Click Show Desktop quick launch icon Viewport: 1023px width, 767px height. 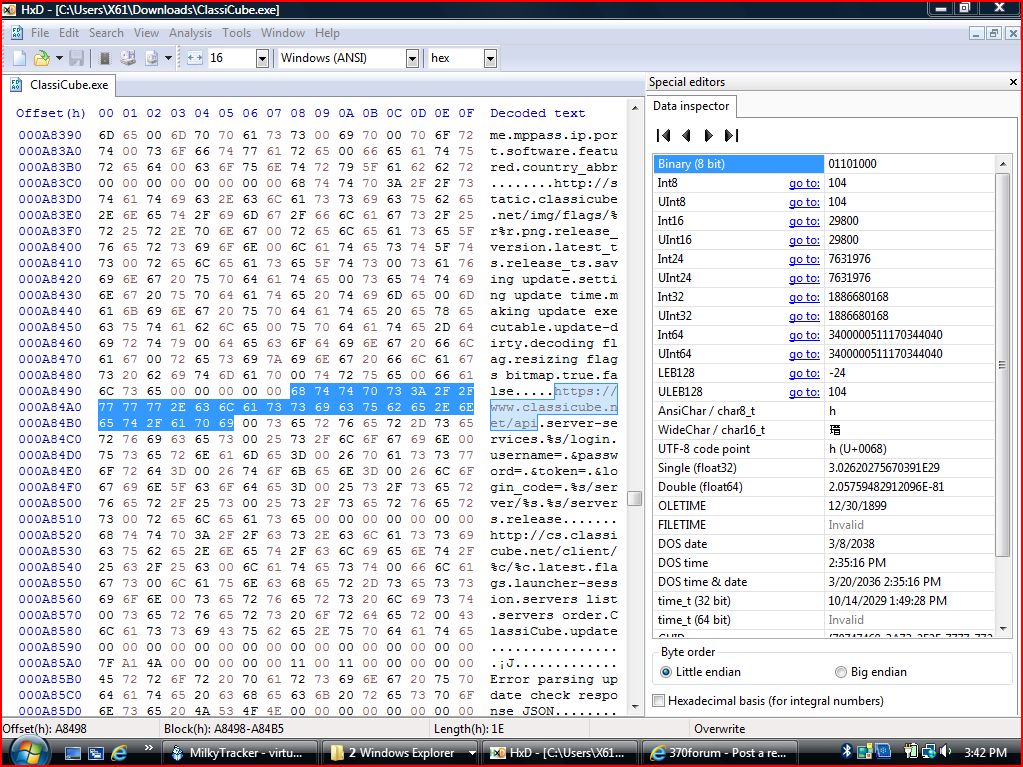click(x=72, y=753)
